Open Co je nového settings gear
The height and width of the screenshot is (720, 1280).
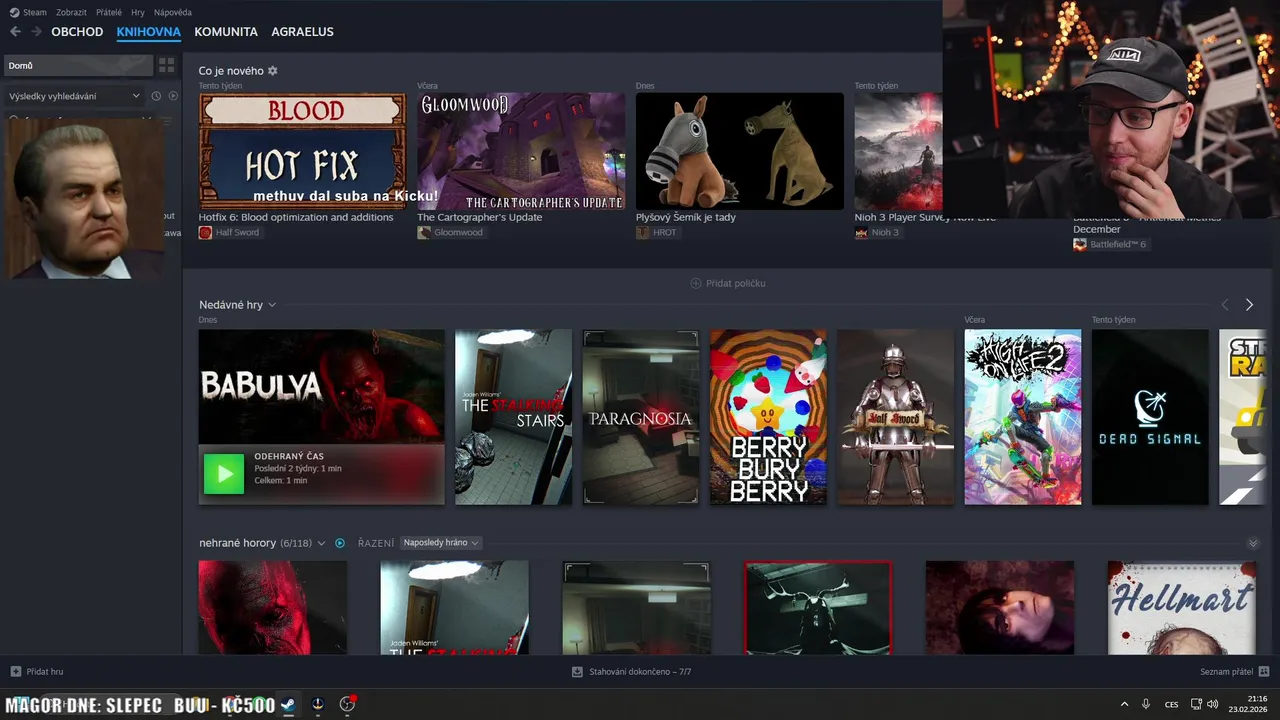(x=272, y=71)
